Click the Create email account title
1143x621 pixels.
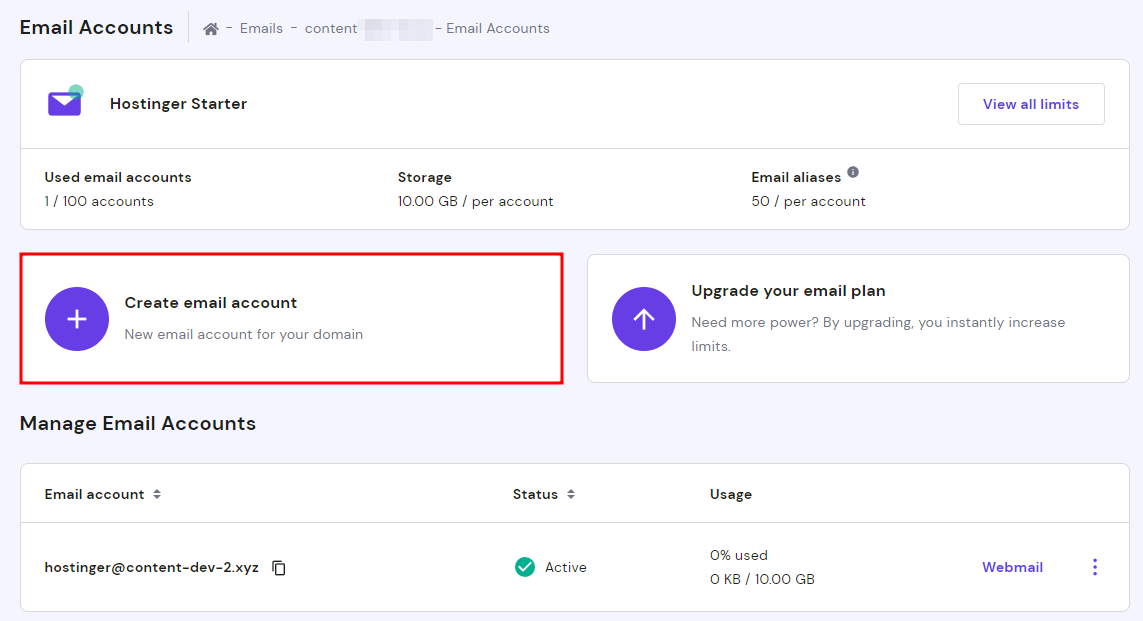pyautogui.click(x=211, y=303)
